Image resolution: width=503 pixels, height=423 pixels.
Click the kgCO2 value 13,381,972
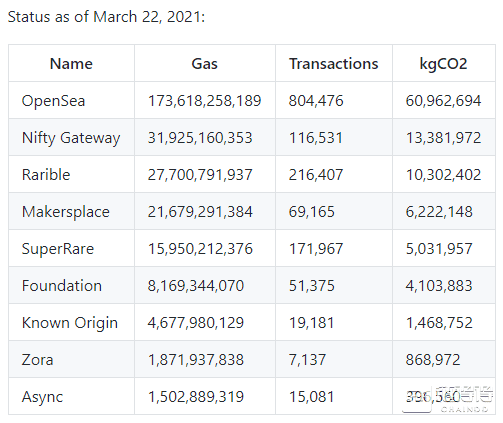point(443,138)
